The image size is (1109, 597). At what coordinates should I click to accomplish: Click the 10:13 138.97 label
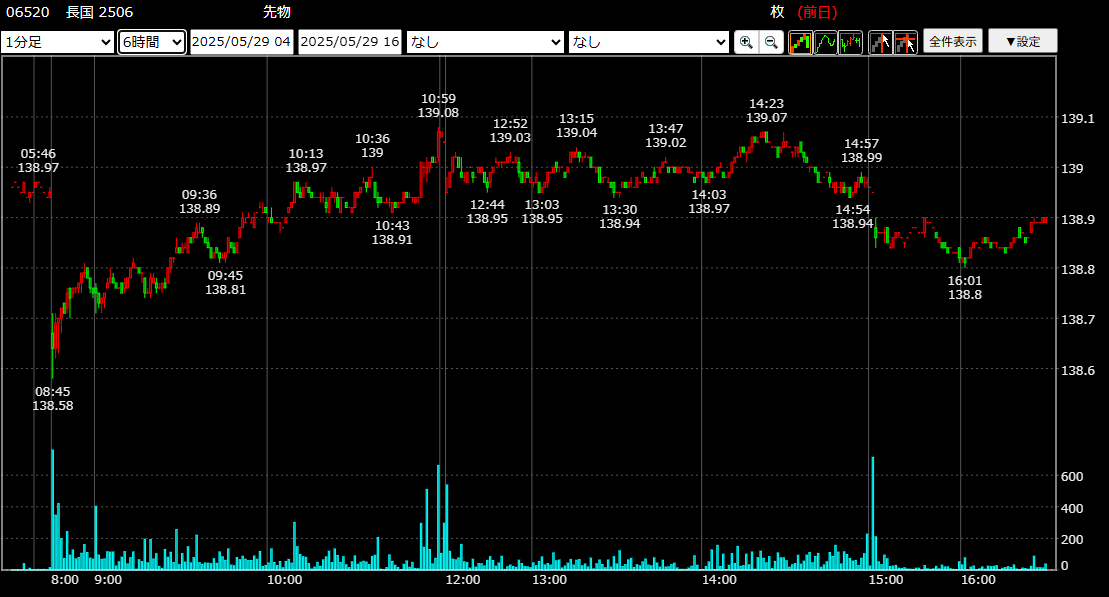click(x=306, y=161)
